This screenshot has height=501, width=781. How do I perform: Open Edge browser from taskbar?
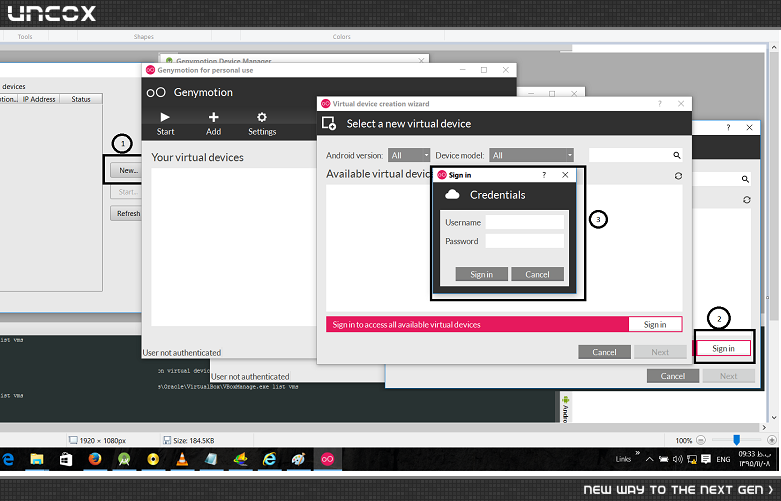click(x=8, y=459)
